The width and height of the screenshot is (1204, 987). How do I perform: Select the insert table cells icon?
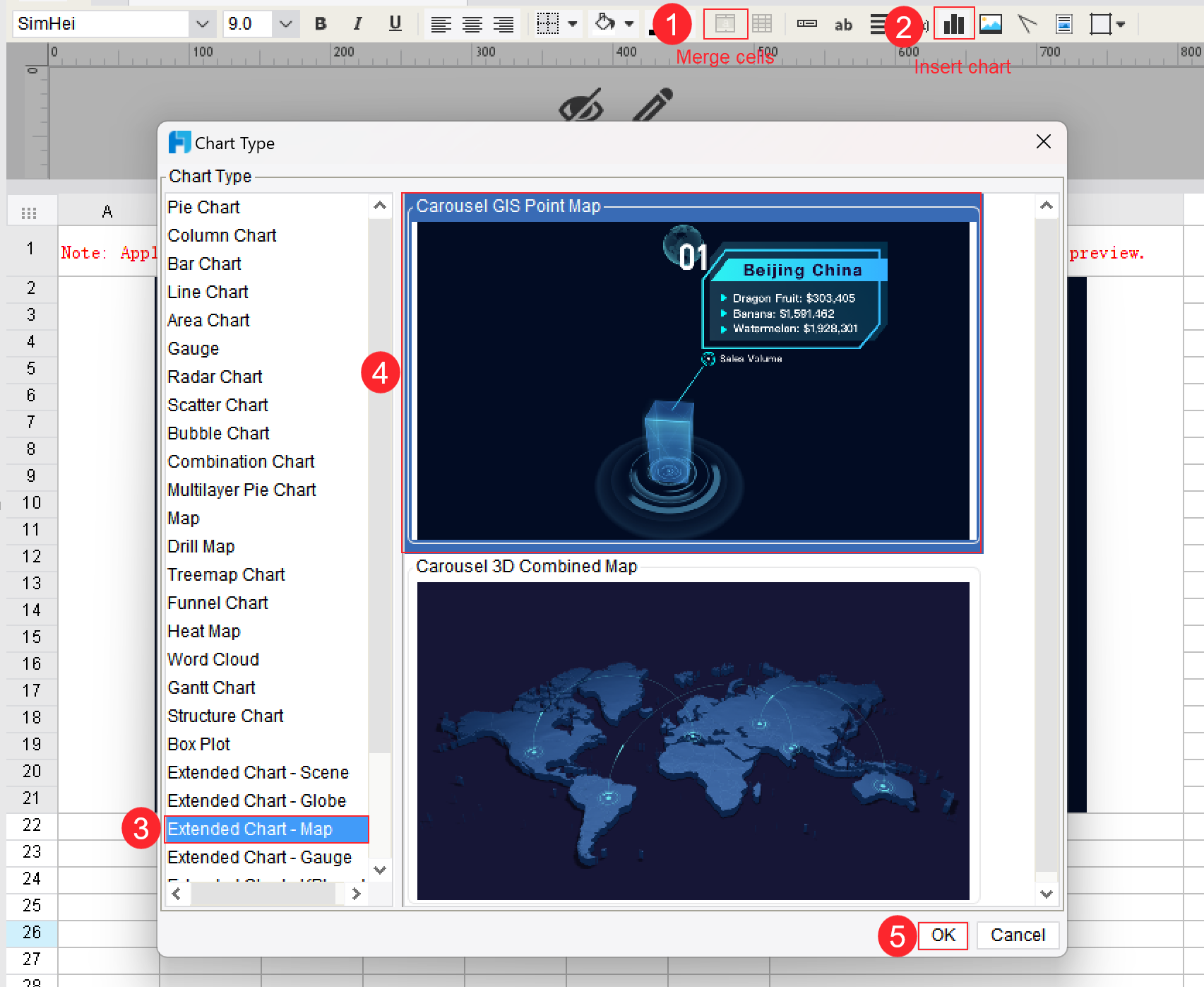762,23
